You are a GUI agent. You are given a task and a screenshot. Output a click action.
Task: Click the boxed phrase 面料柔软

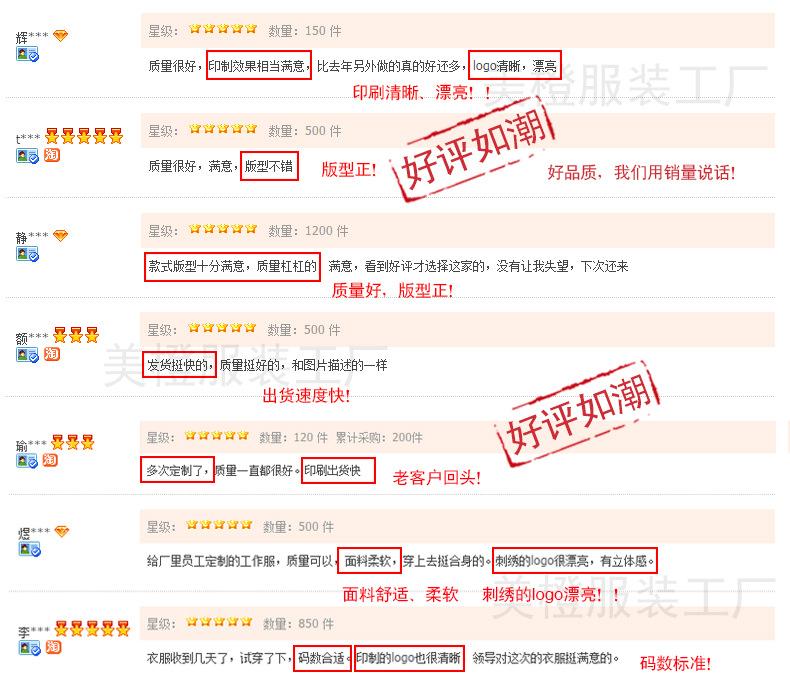click(x=369, y=561)
